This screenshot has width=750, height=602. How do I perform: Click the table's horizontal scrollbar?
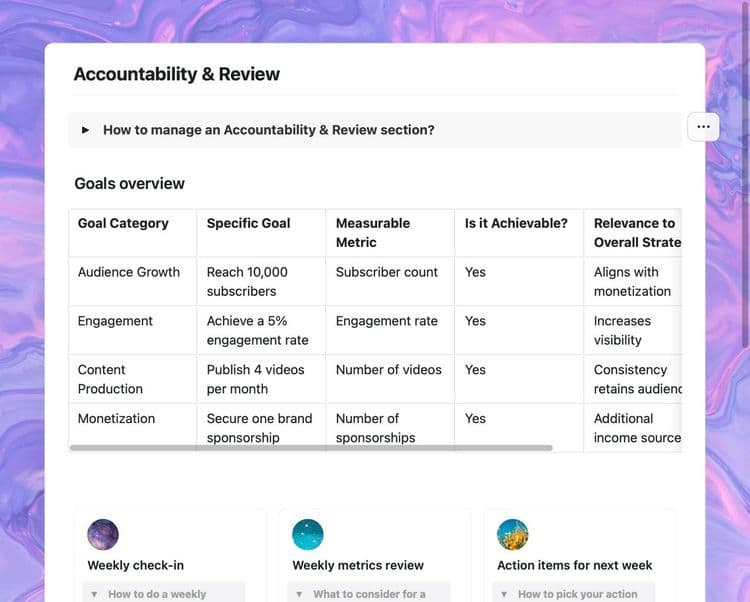point(311,448)
